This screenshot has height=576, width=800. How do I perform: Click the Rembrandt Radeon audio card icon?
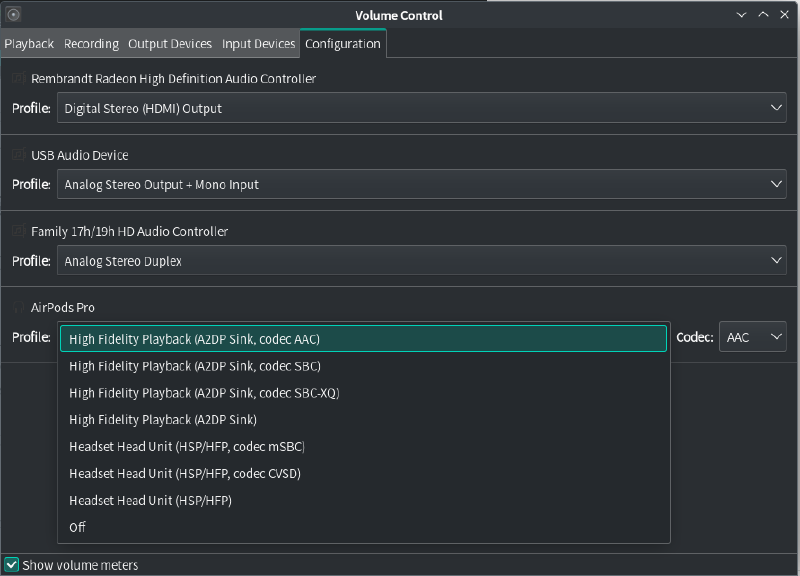[x=18, y=78]
